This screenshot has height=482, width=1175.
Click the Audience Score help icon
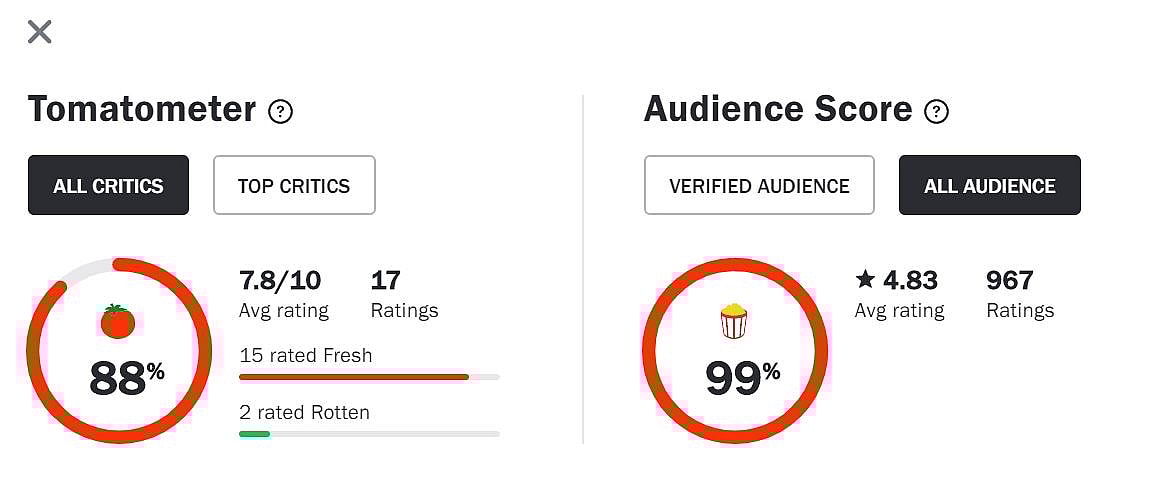click(x=936, y=111)
